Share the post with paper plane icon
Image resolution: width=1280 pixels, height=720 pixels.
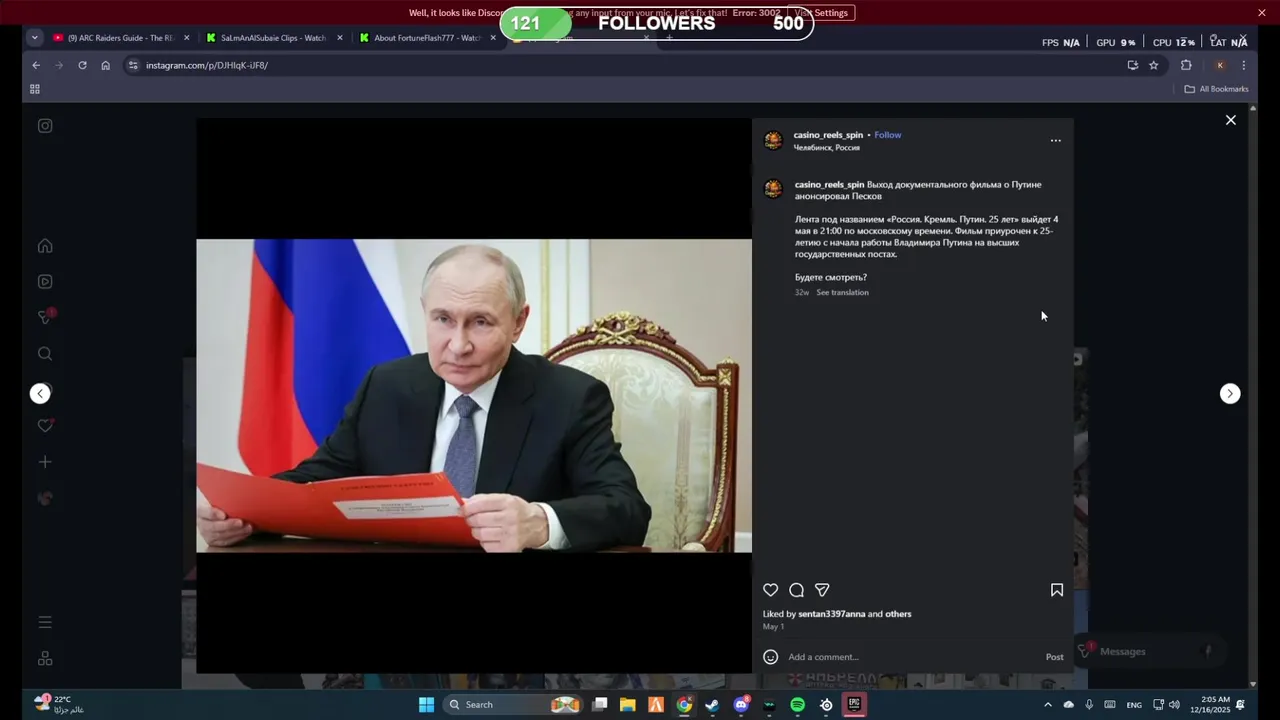[822, 590]
